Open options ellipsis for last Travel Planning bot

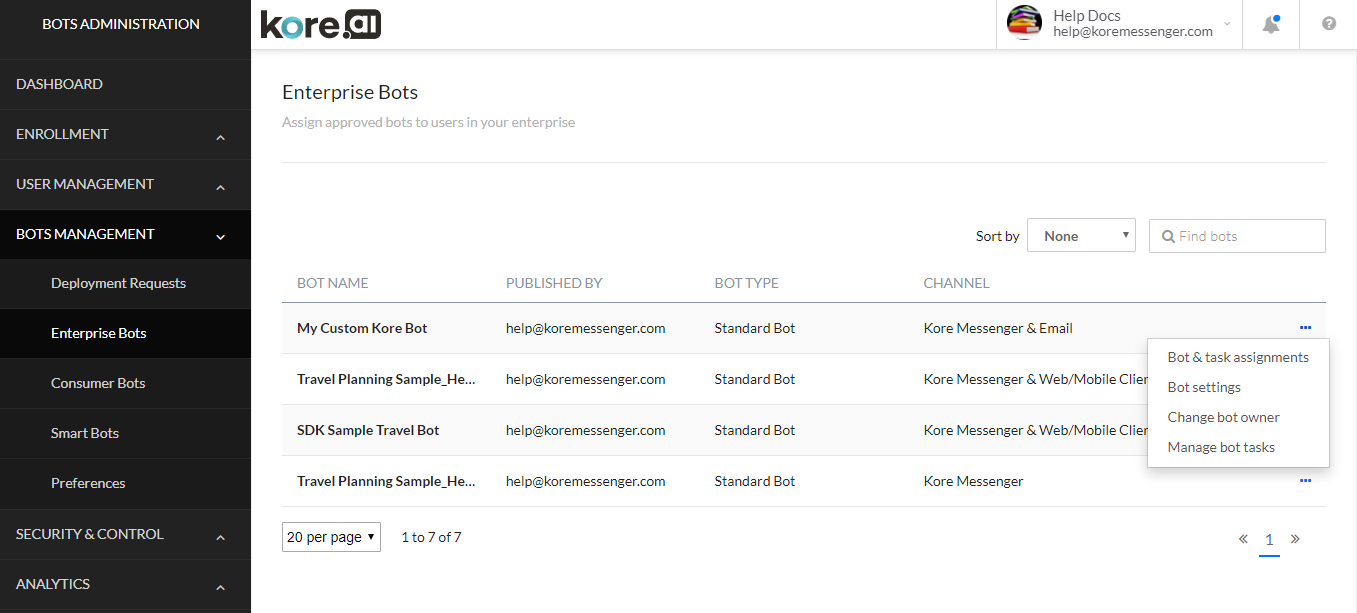pyautogui.click(x=1305, y=481)
